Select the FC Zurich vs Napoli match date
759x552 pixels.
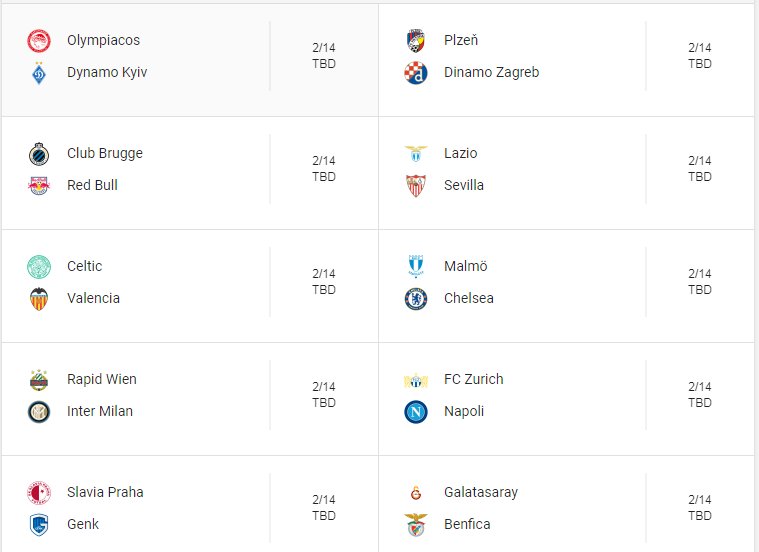click(700, 386)
